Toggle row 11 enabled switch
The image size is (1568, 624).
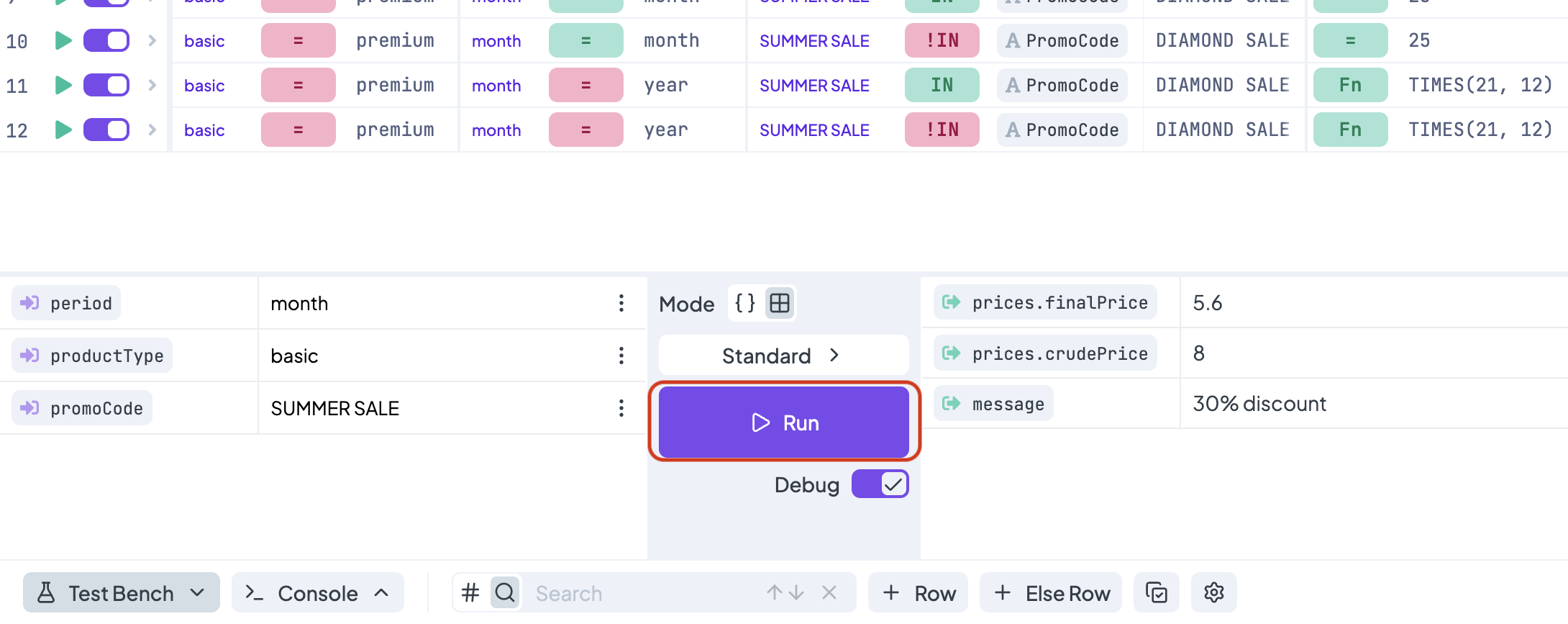(106, 86)
